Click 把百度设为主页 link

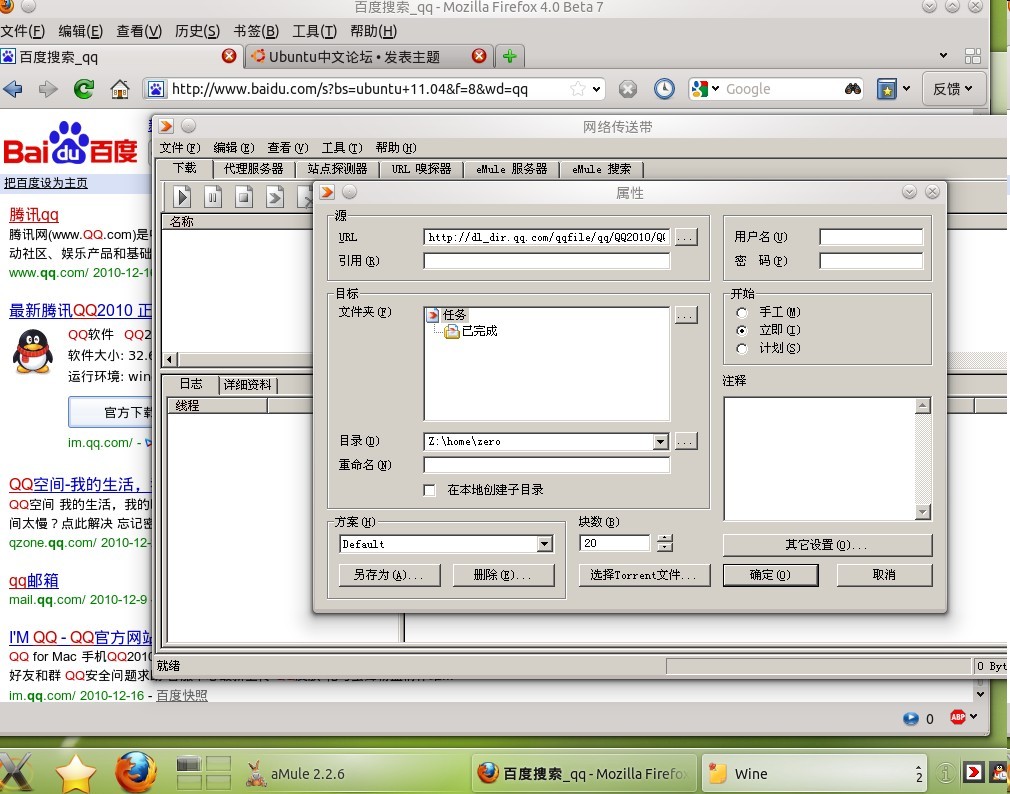click(46, 183)
